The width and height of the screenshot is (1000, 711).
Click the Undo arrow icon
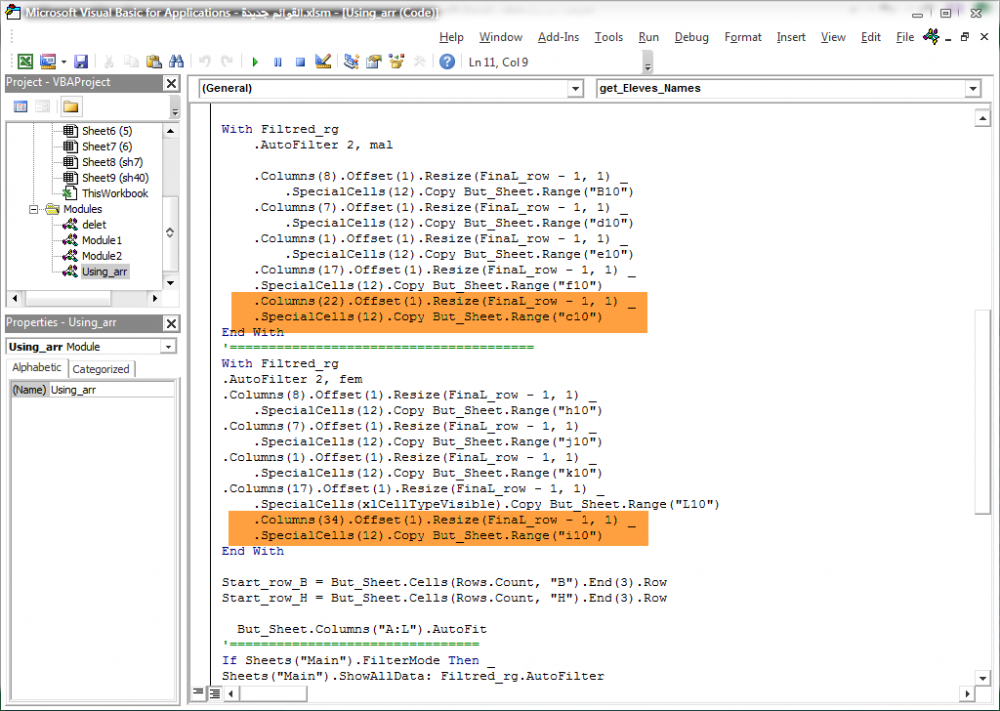click(x=205, y=62)
